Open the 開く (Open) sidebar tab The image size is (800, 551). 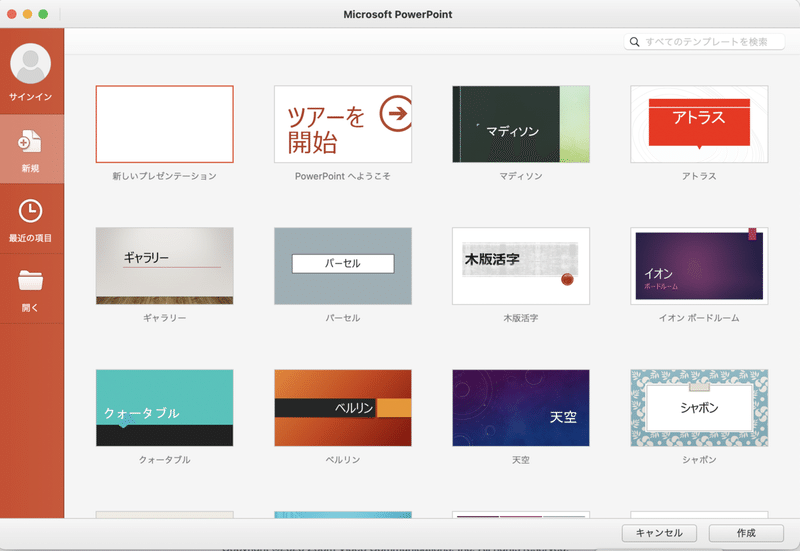32,289
